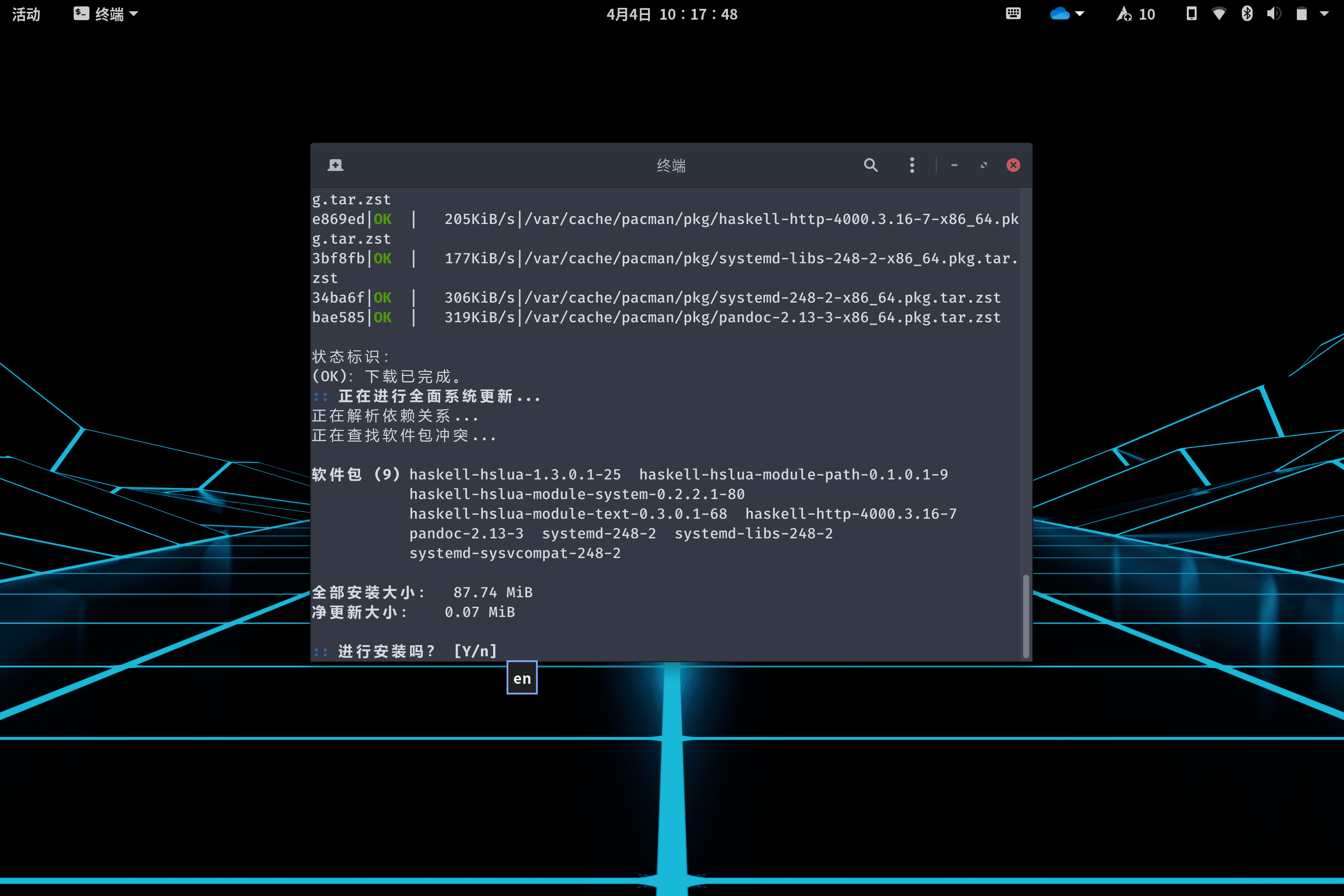Open the 活动 activities overview

click(27, 14)
